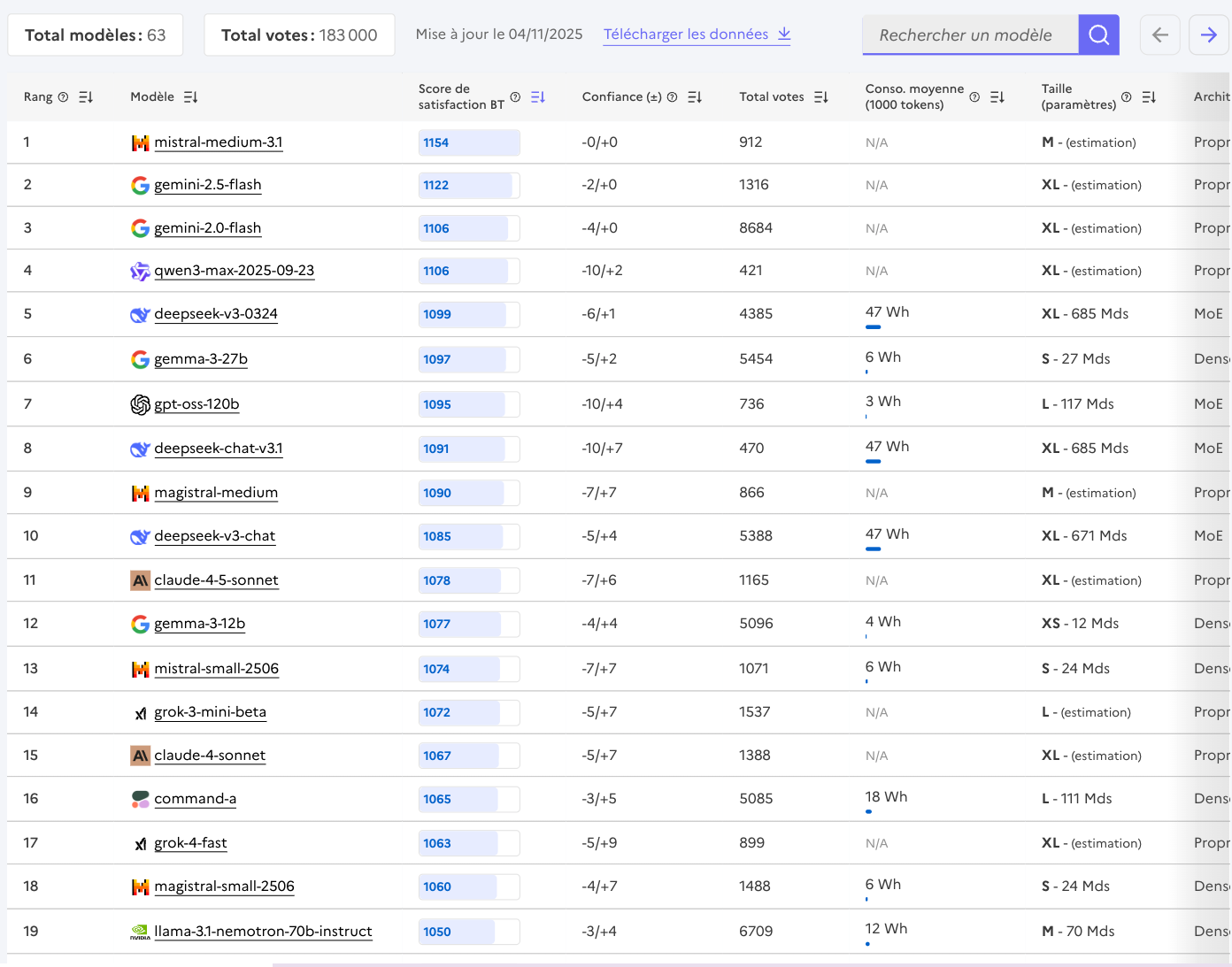Screen dimensions: 1232x967
Task: Sort models by Modèle name
Action: click(x=190, y=97)
